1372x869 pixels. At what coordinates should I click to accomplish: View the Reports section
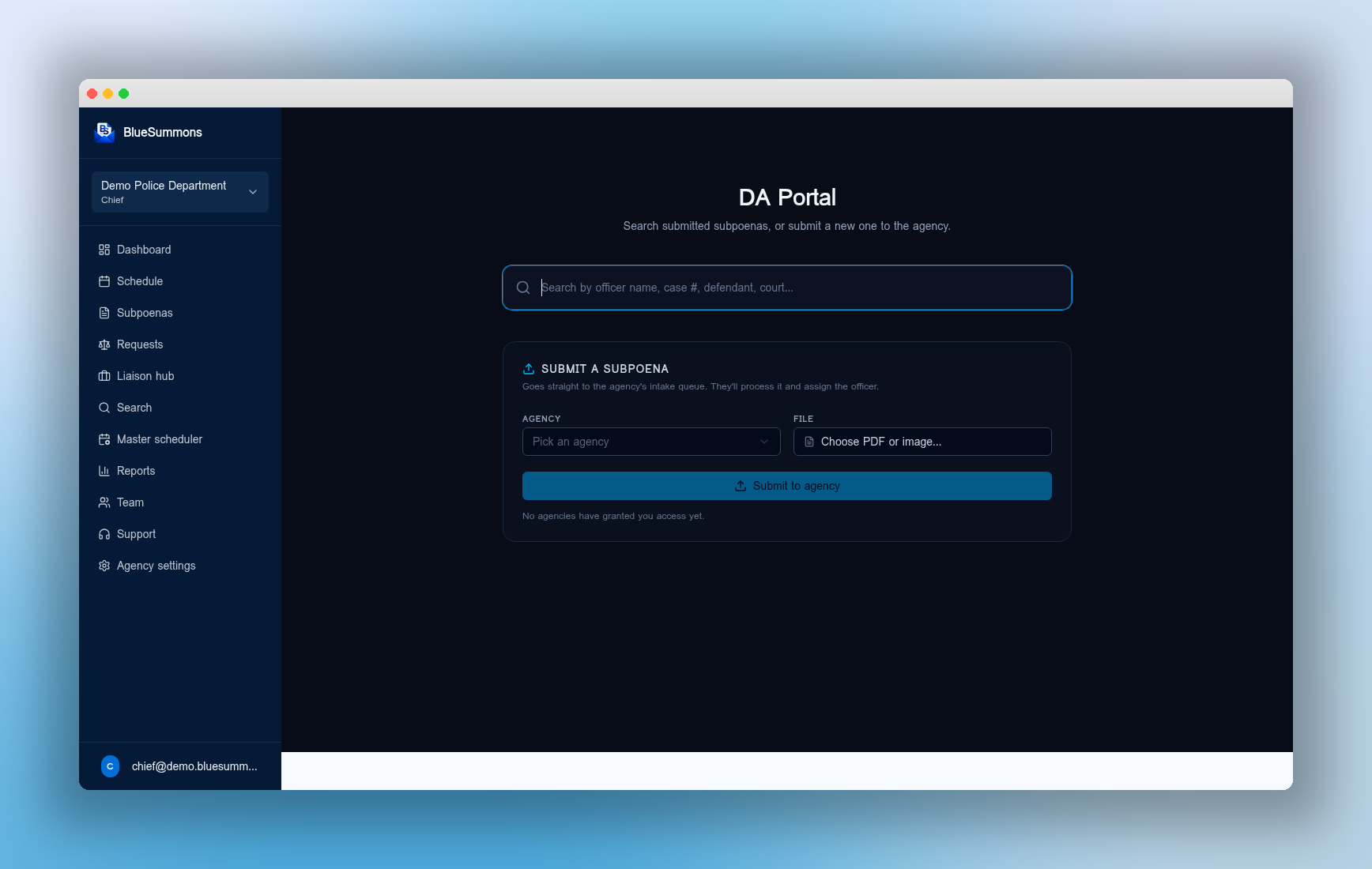[180, 471]
